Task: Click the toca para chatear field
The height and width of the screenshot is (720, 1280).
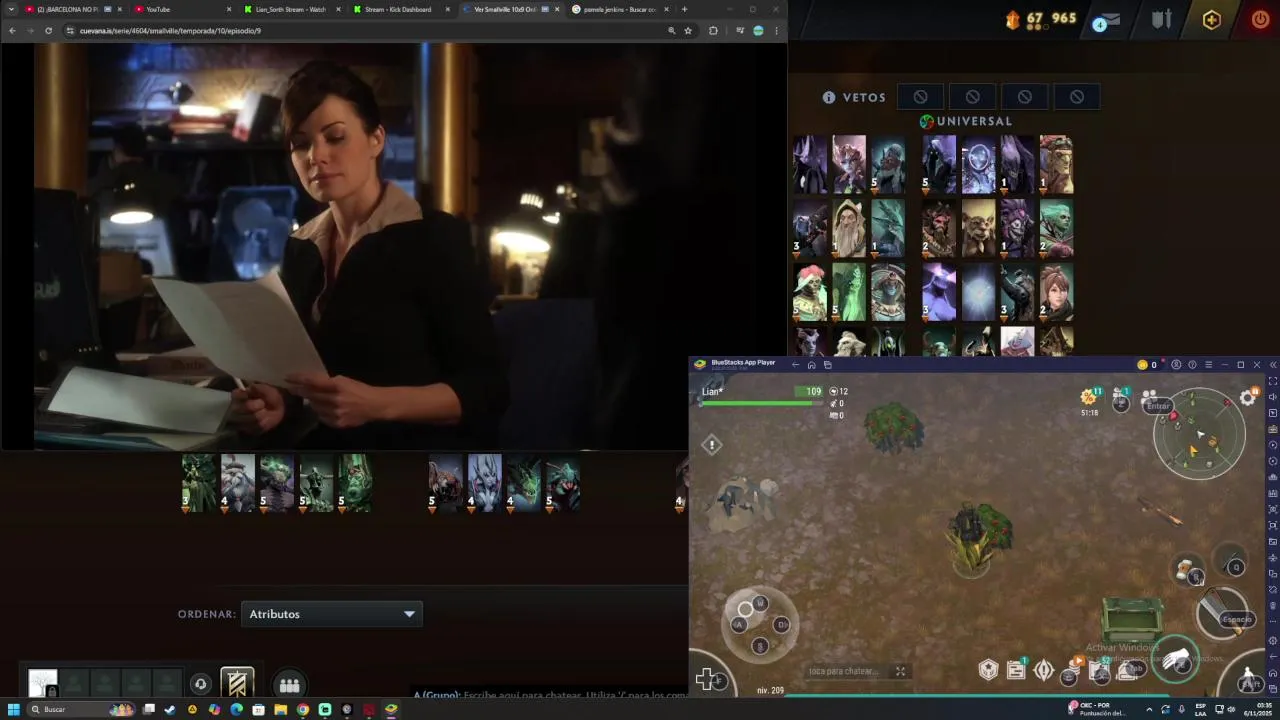Action: coord(848,671)
